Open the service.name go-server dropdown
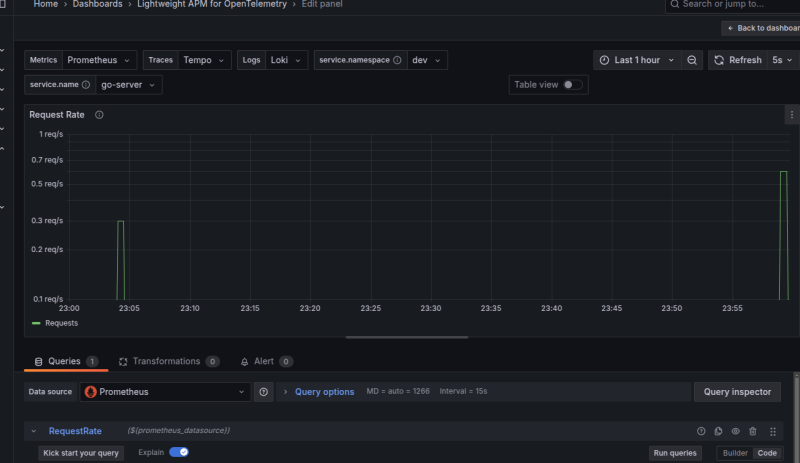Viewport: 800px width, 463px height. pyautogui.click(x=130, y=85)
